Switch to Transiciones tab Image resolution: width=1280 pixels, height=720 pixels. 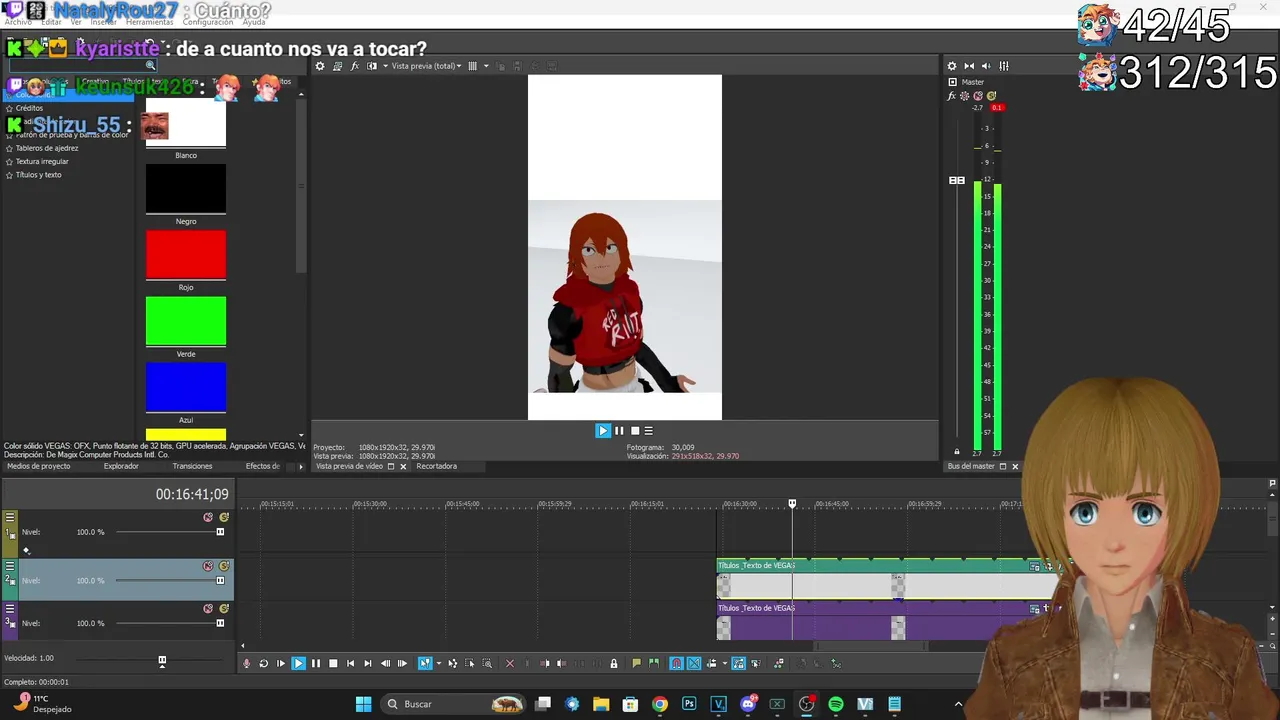192,466
